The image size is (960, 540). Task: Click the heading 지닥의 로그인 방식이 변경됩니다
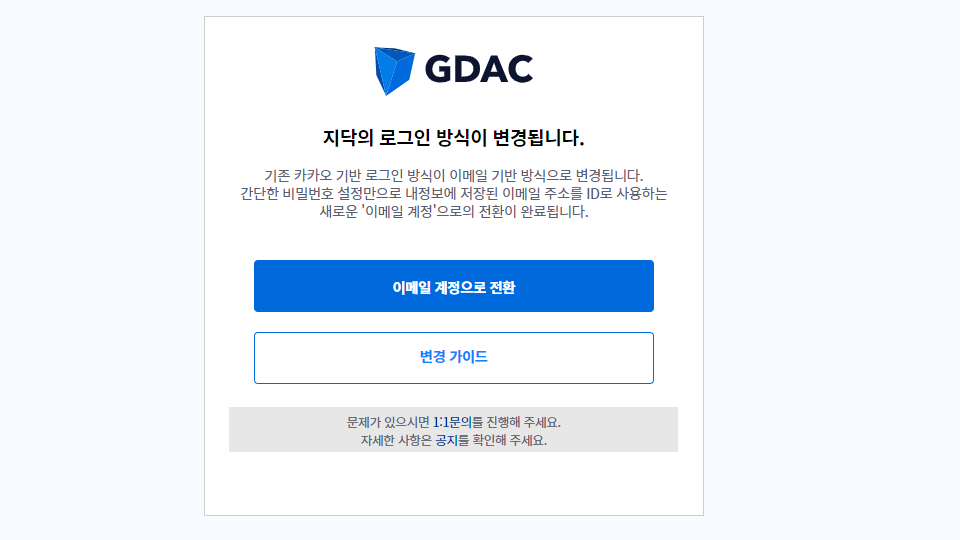[x=454, y=137]
